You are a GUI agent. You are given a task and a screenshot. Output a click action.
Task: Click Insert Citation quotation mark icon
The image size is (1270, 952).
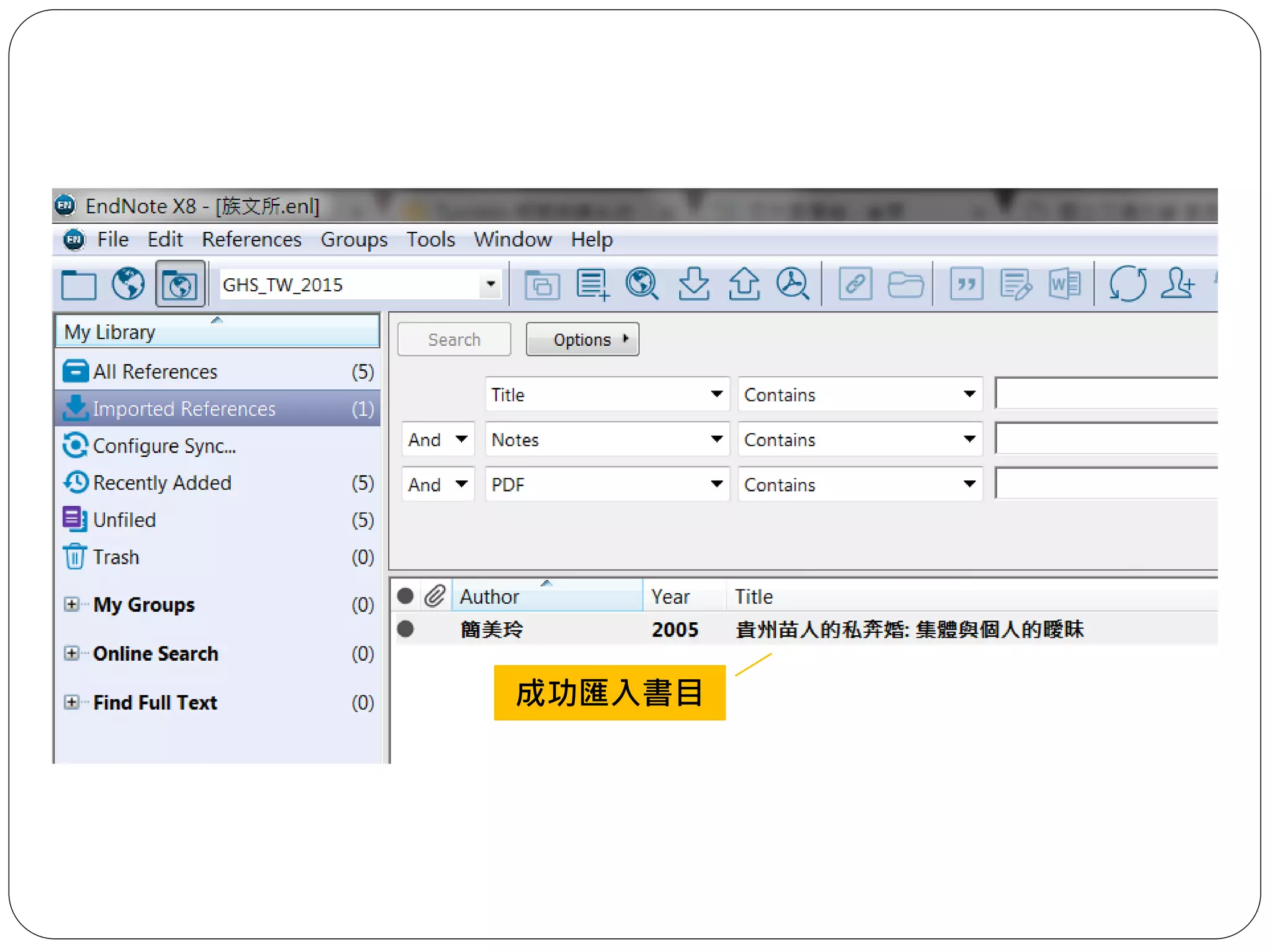[966, 284]
